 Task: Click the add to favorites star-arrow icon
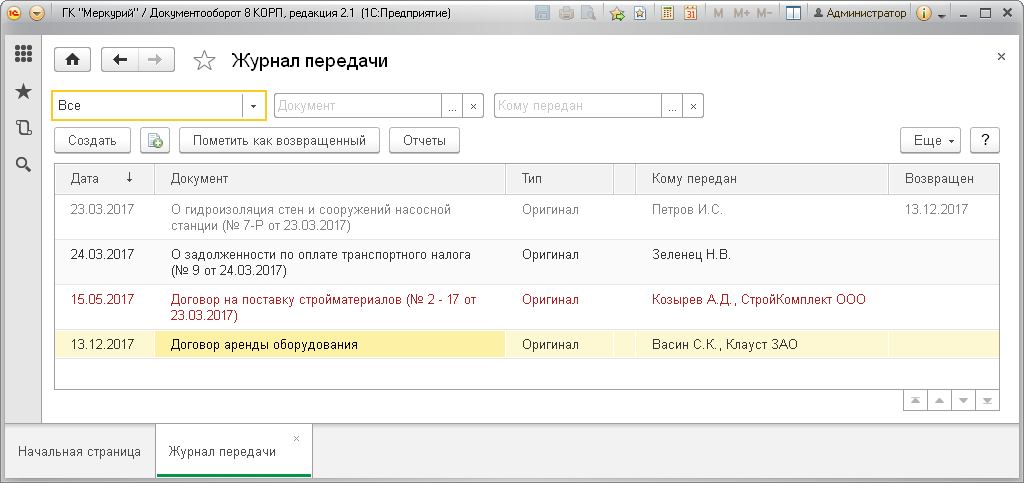(x=617, y=13)
